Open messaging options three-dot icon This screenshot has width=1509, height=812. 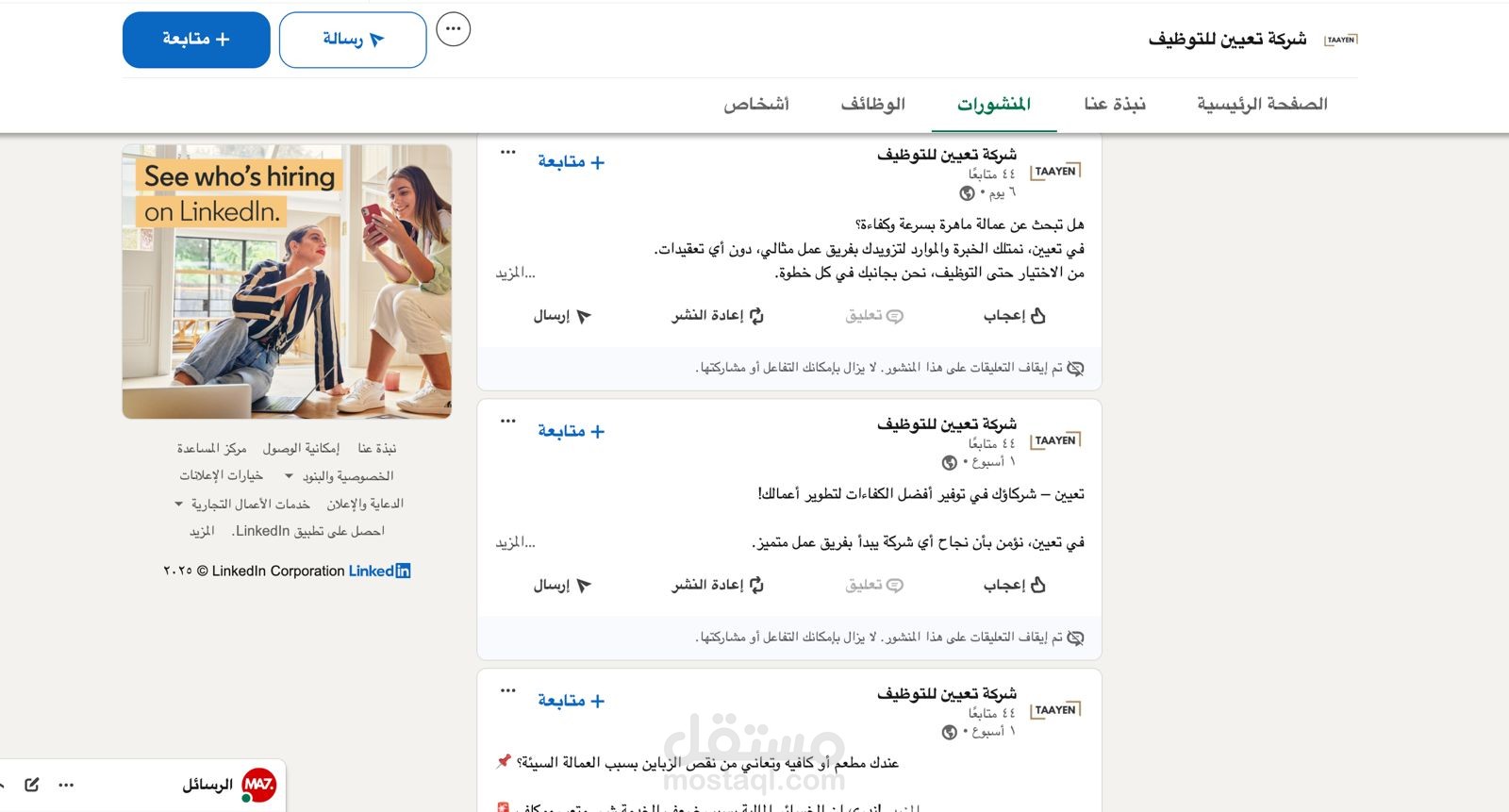[66, 785]
